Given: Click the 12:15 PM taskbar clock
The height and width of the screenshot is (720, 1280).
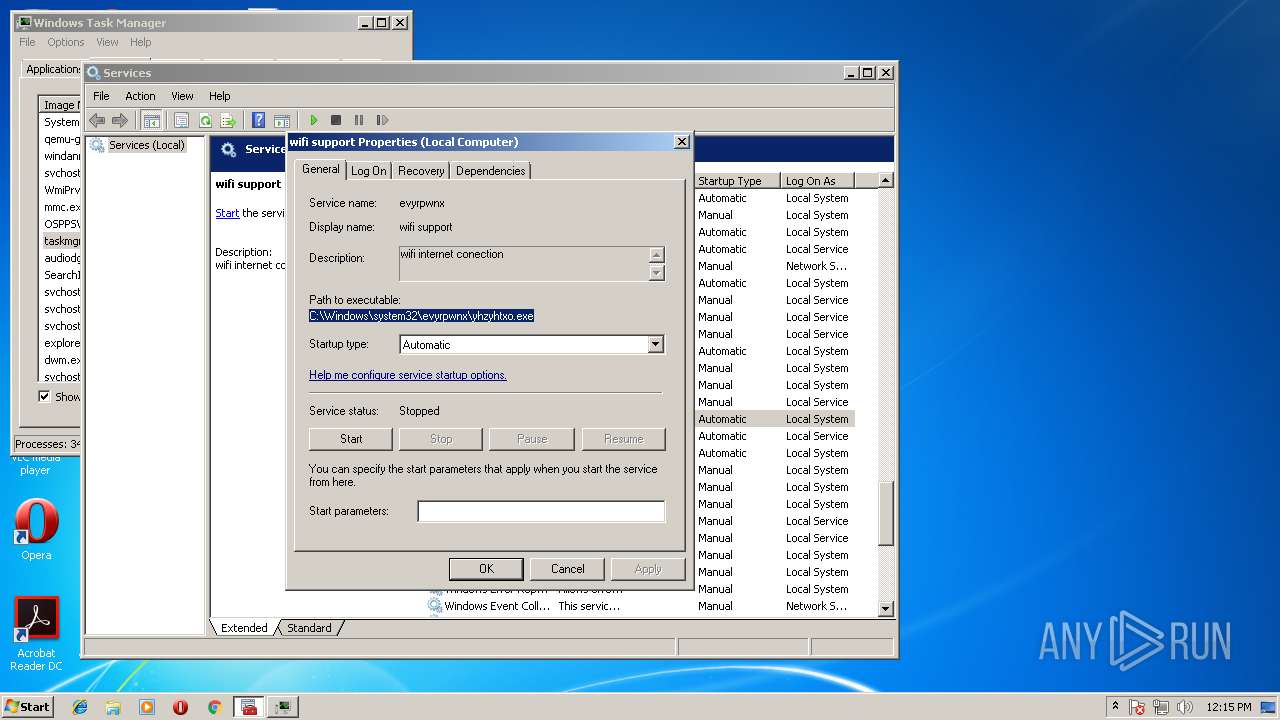Looking at the screenshot, I should coord(1229,707).
